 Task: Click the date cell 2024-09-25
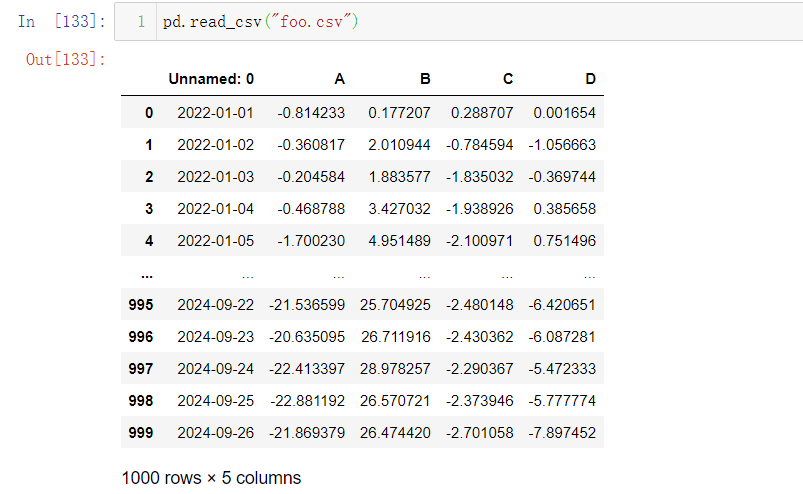[216, 401]
